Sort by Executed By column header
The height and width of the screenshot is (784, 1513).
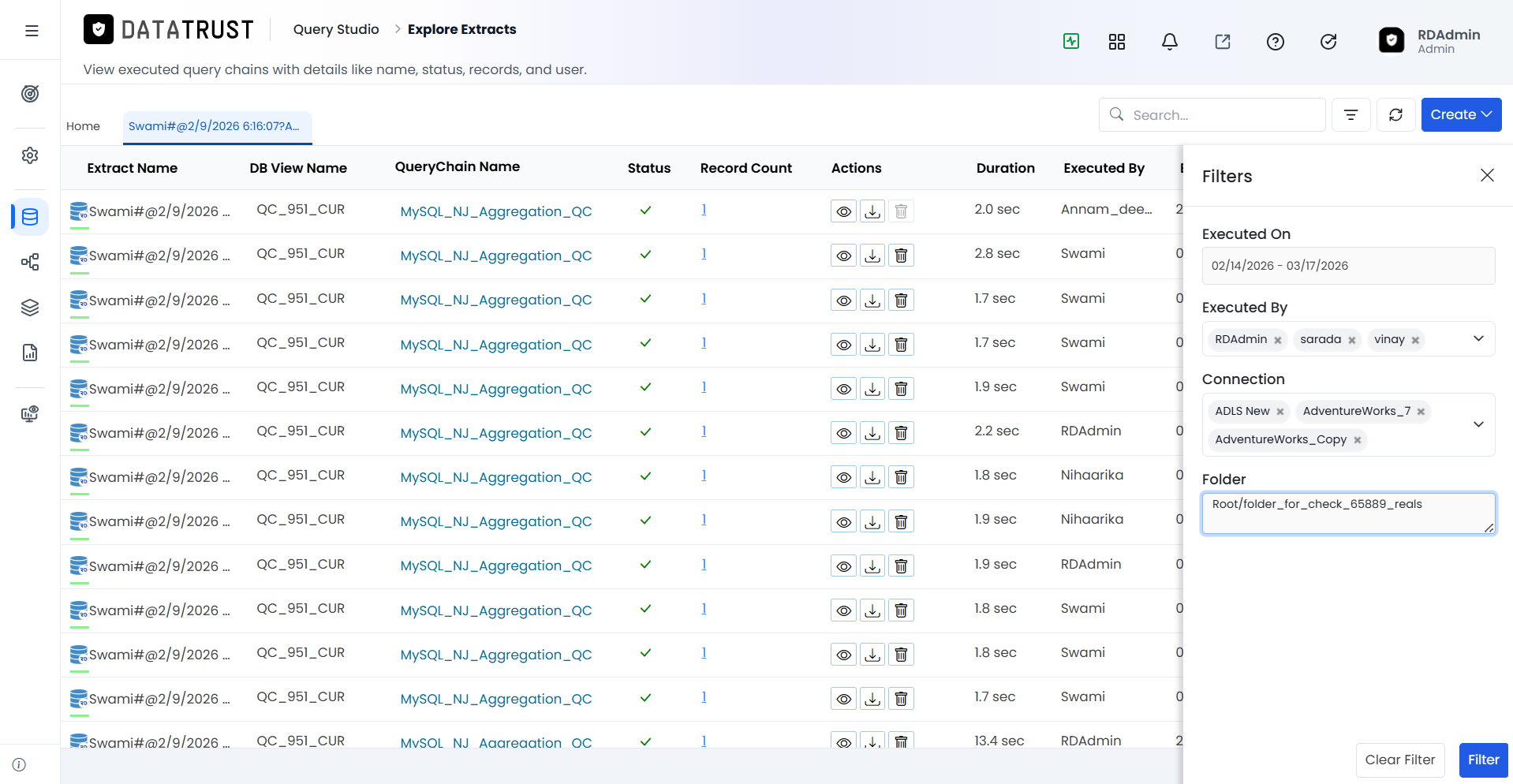(1104, 168)
